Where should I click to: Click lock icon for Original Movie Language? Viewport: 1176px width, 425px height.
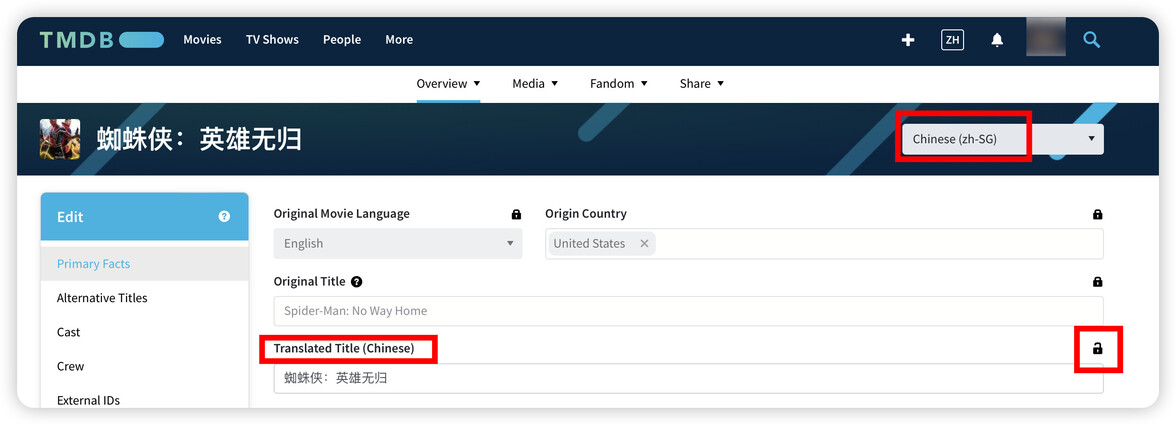(516, 214)
